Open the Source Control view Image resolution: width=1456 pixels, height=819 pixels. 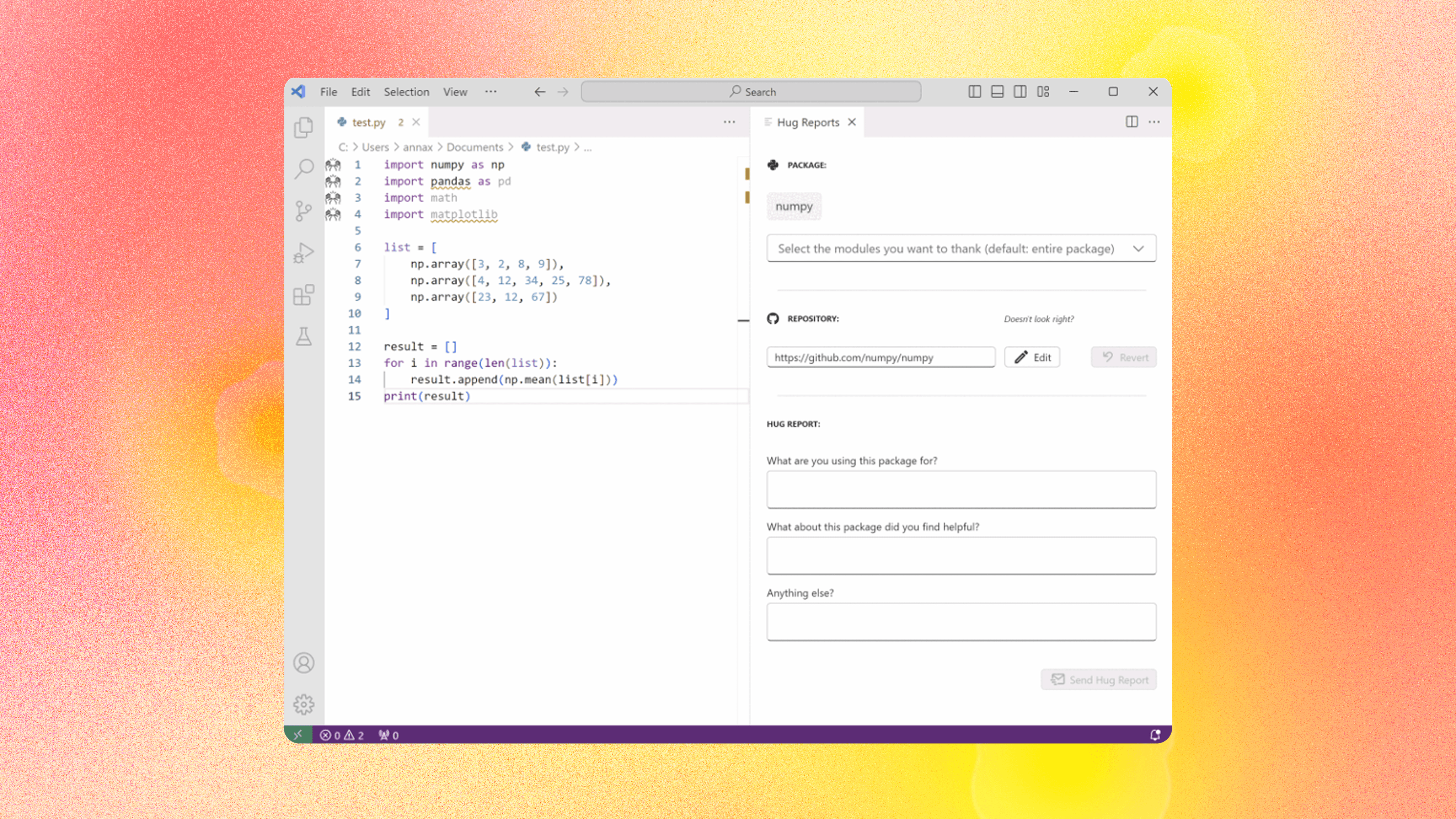tap(304, 211)
